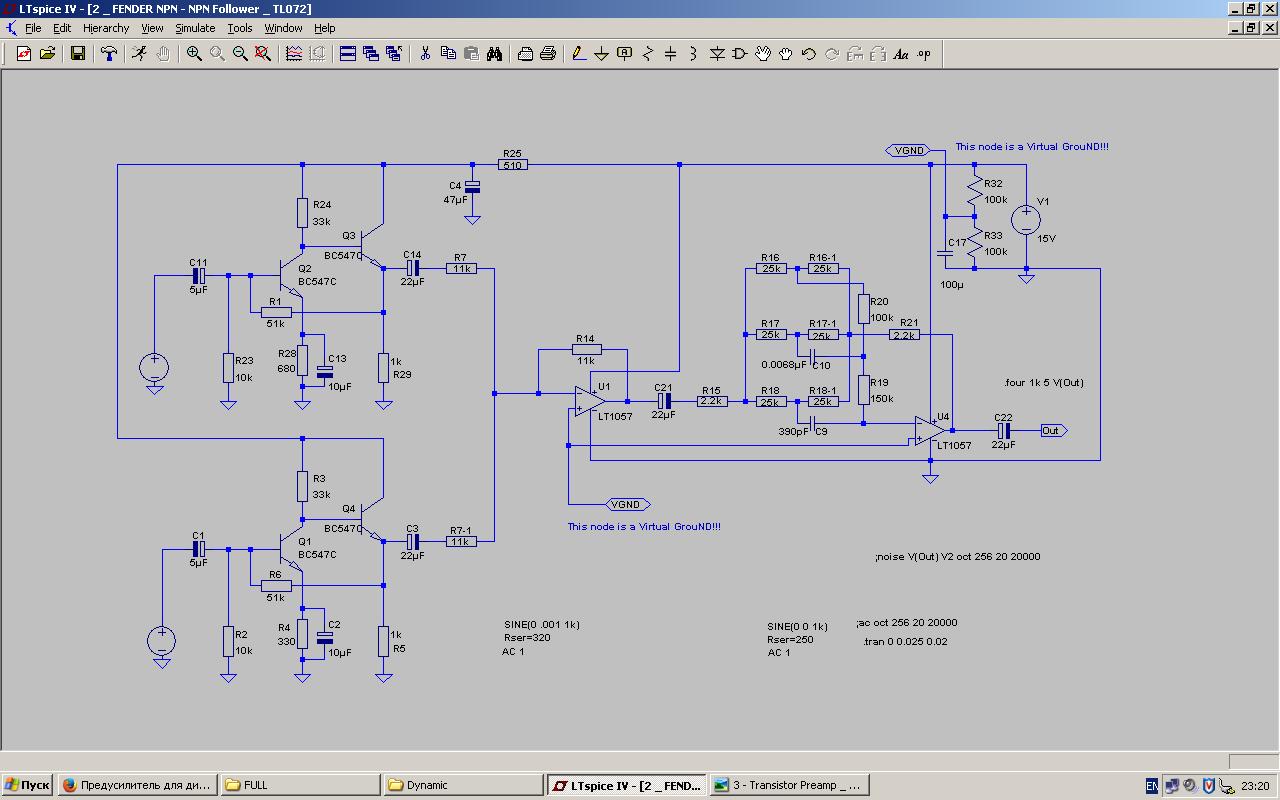The image size is (1280, 800).
Task: Switch to the Dynamic folder taskbar button
Action: coord(463,785)
